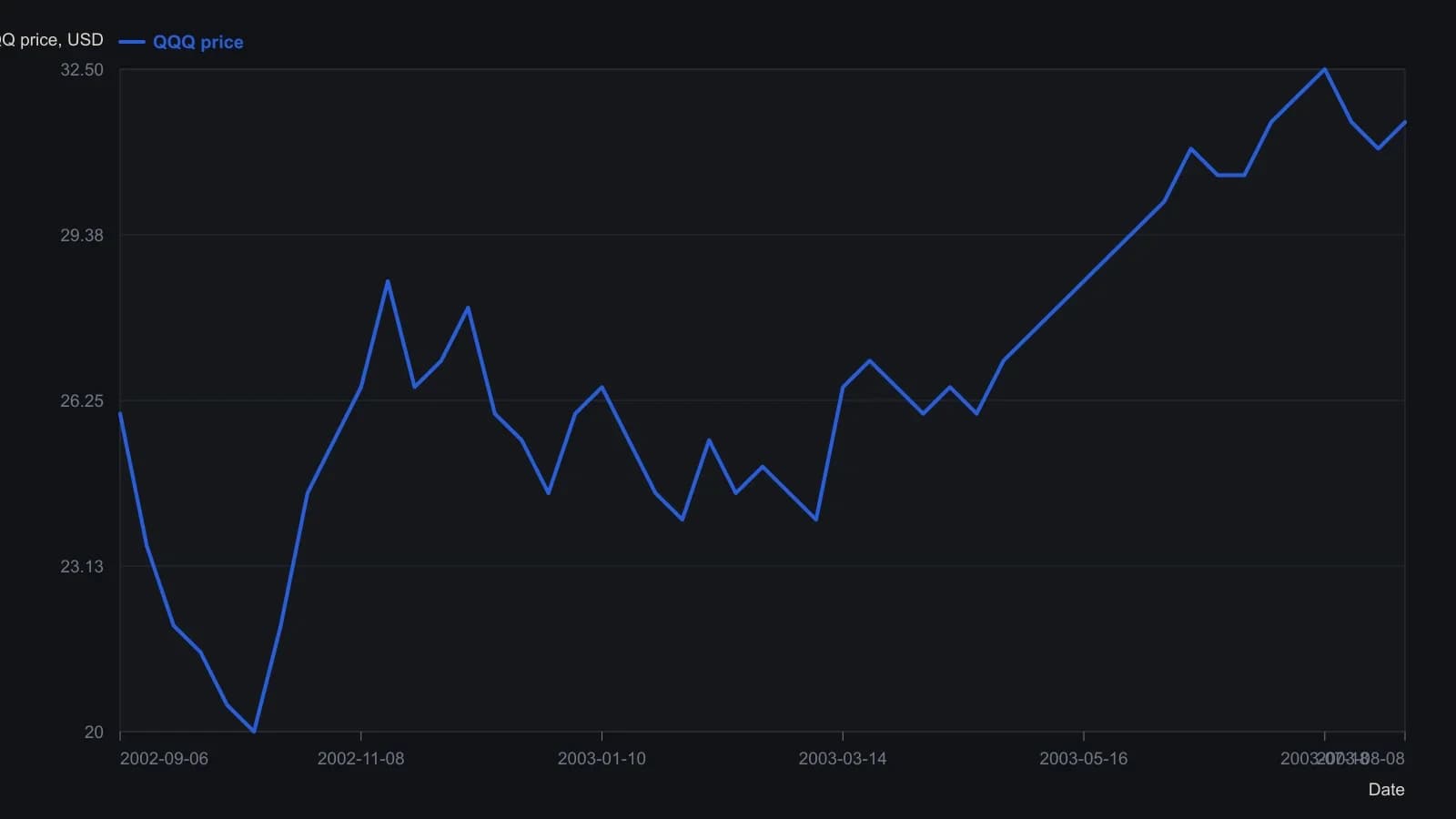Click the 2003-01-10 date label

(602, 759)
